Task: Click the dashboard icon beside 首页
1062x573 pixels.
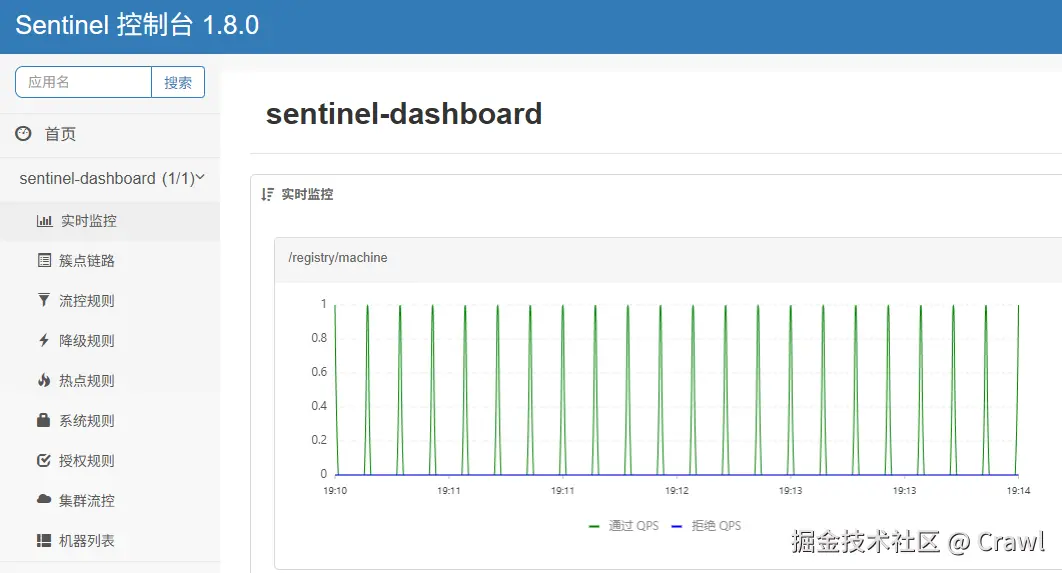Action: pyautogui.click(x=23, y=134)
